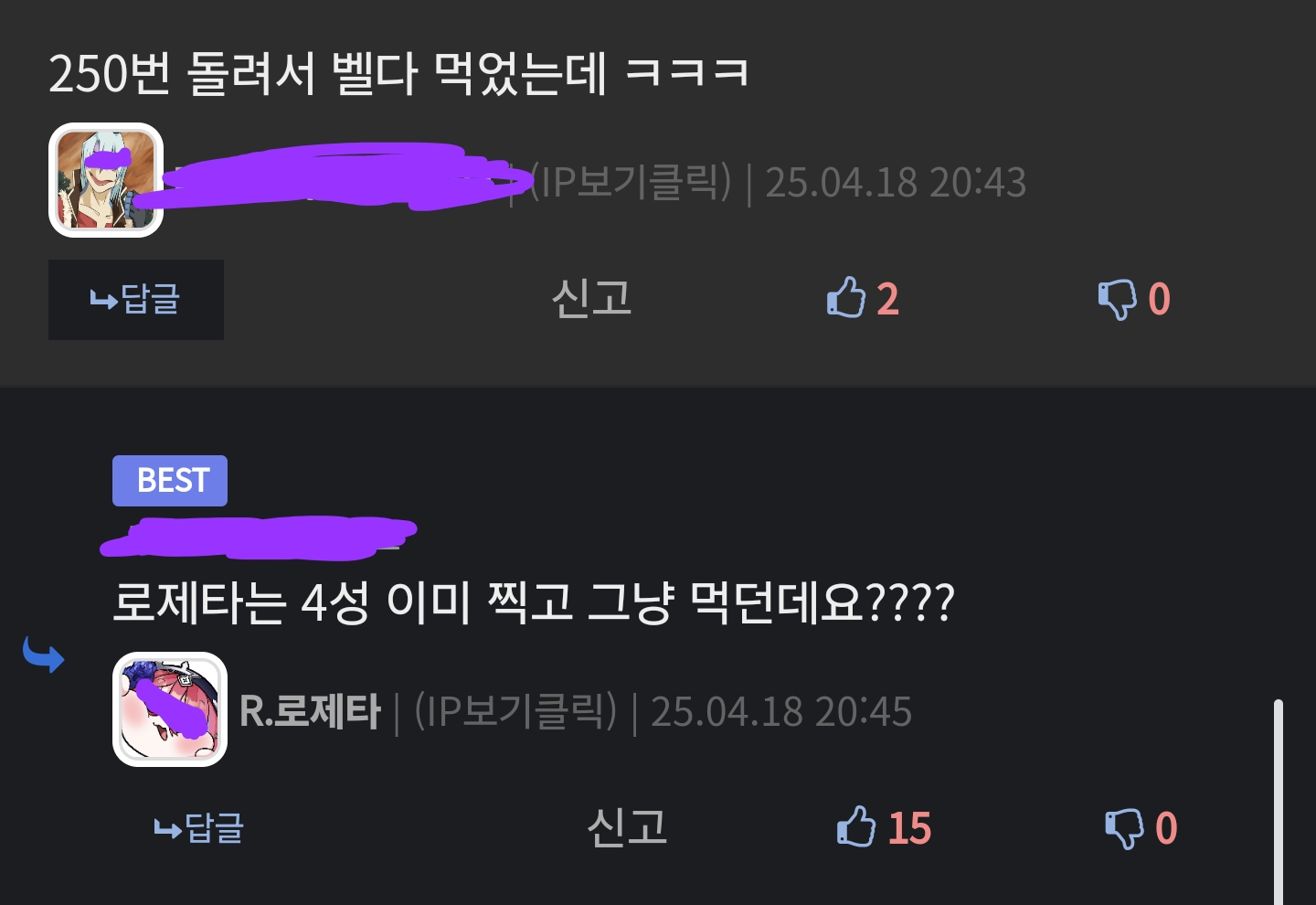Click the like count 2 on first comment

click(888, 299)
